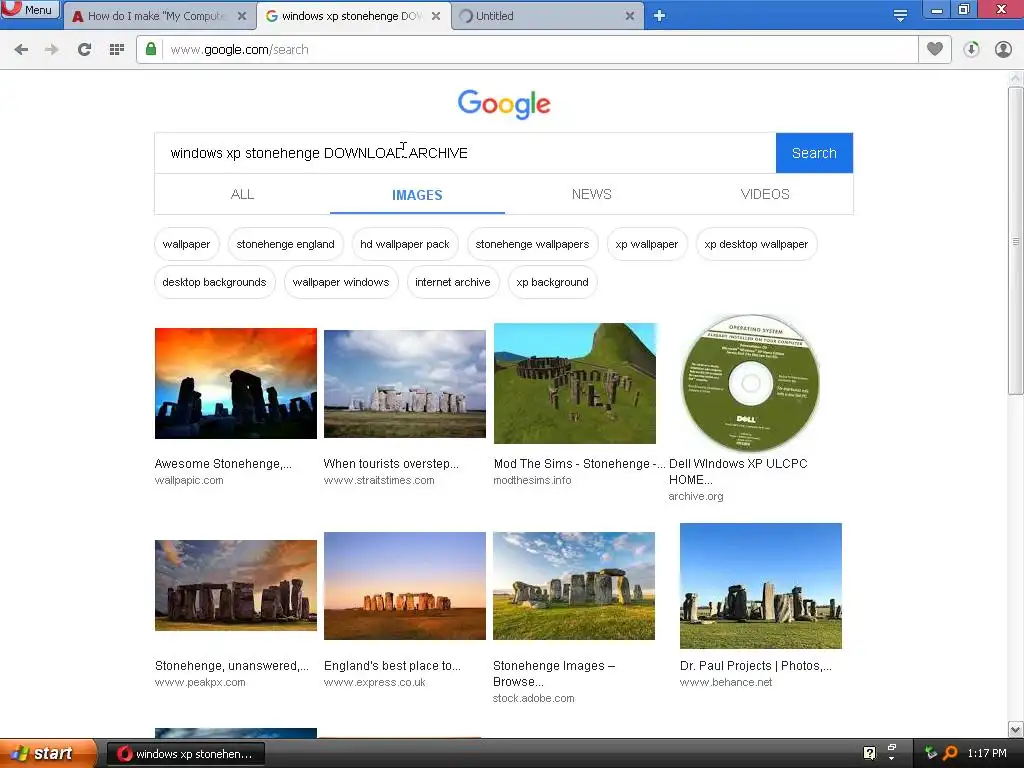This screenshot has height=768, width=1024.
Task: Go back with the browser back arrow
Action: click(x=21, y=50)
